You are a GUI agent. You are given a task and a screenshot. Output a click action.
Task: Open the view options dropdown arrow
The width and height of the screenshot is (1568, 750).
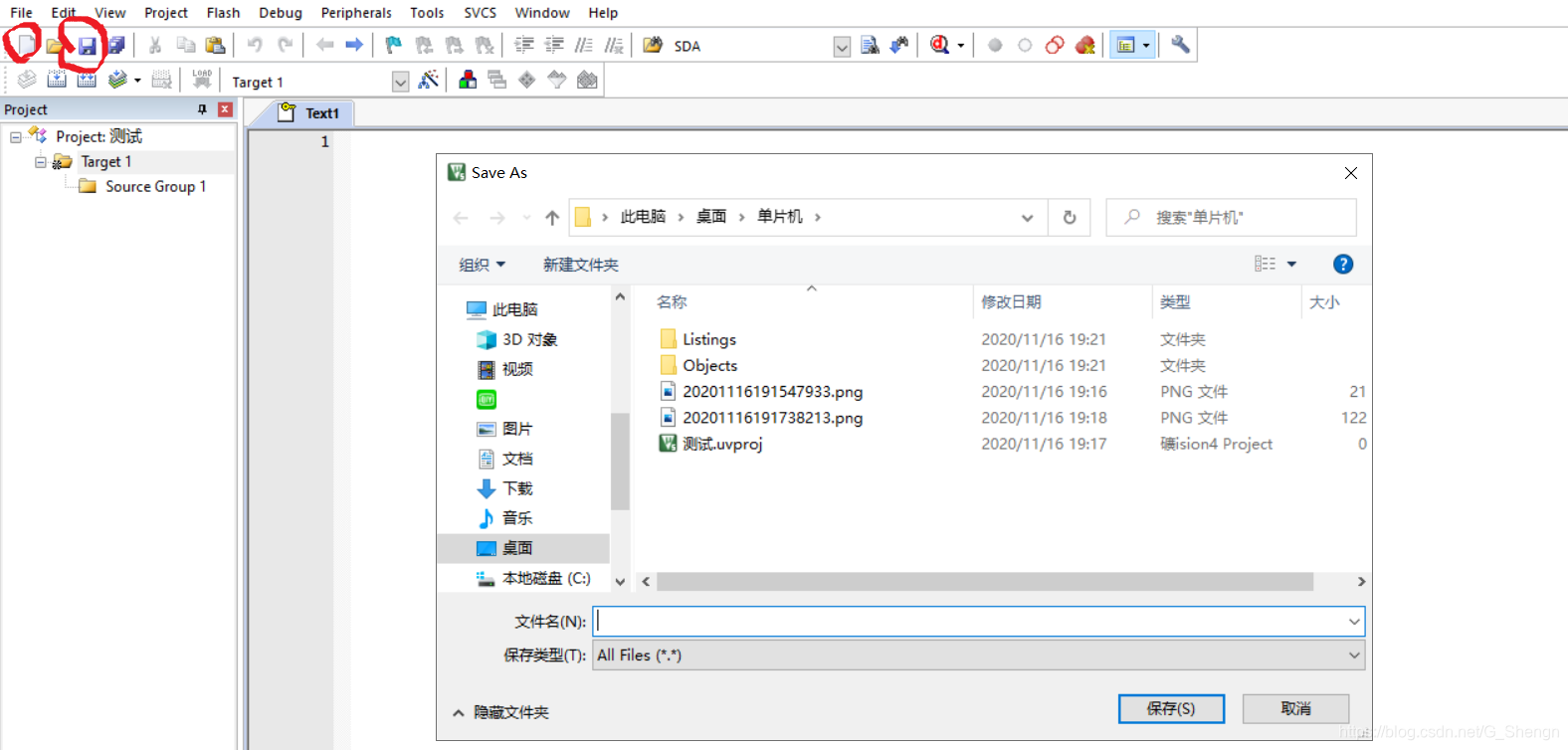1291,264
